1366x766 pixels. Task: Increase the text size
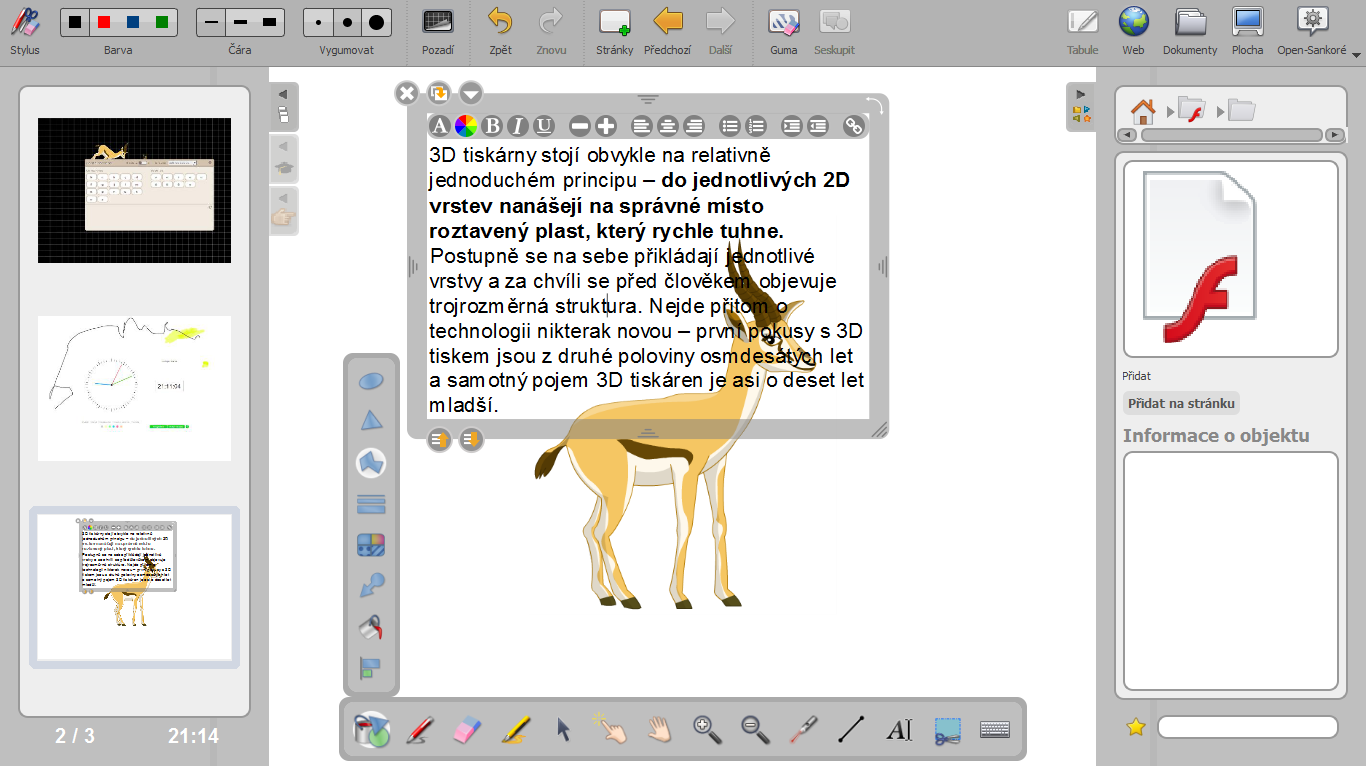[606, 126]
